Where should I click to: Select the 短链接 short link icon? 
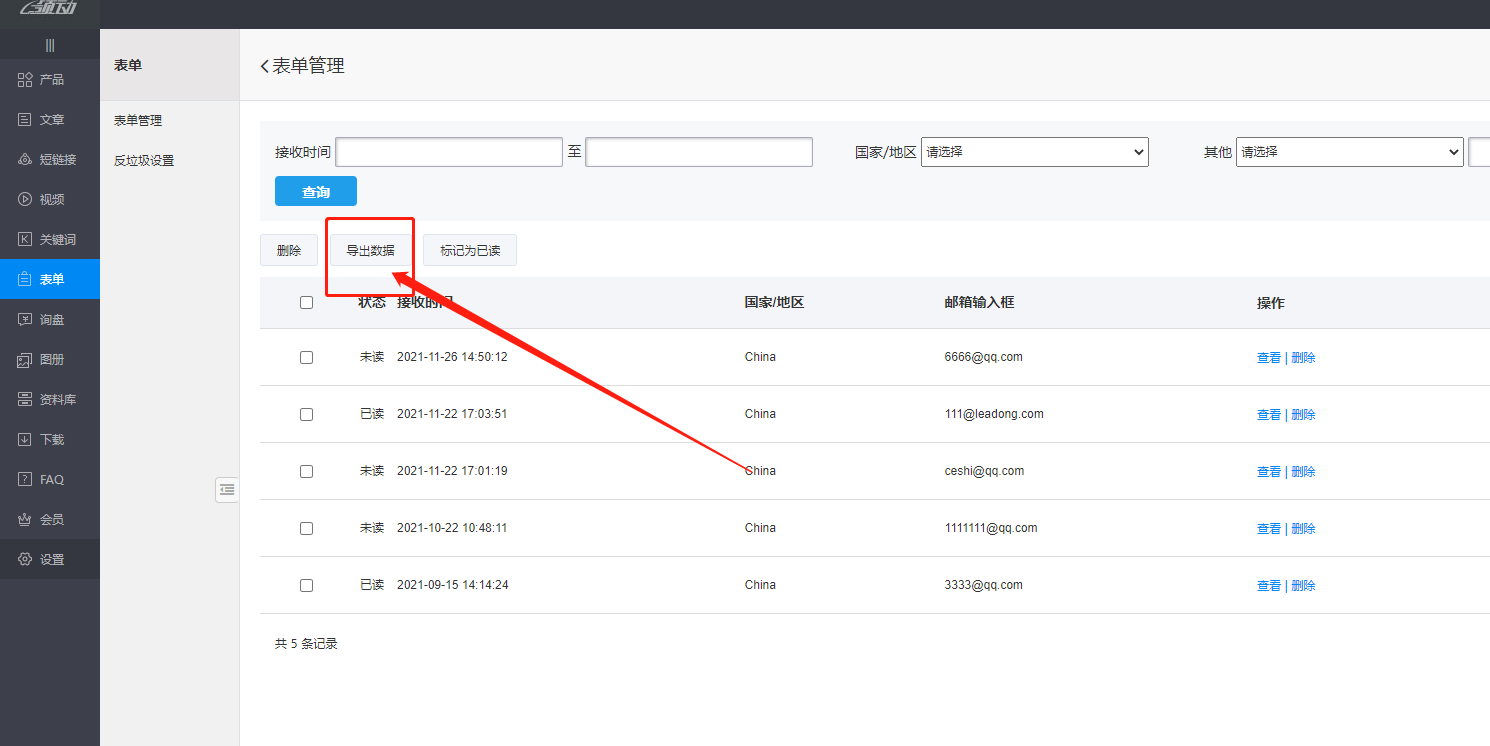point(26,160)
